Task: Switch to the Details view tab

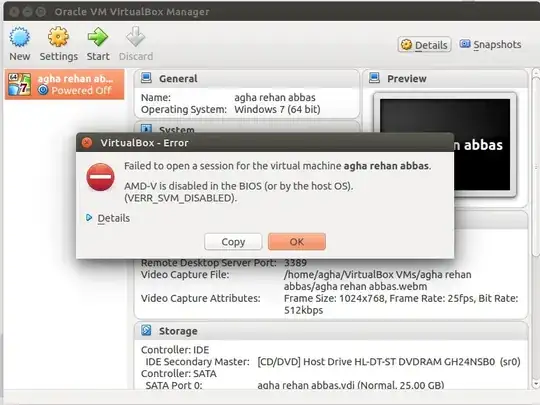Action: click(424, 45)
